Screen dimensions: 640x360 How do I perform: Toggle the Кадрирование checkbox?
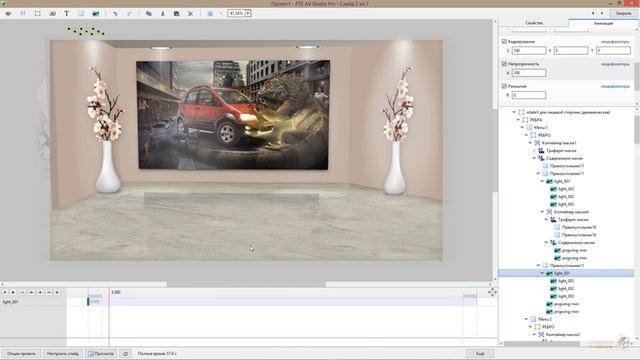click(x=504, y=42)
